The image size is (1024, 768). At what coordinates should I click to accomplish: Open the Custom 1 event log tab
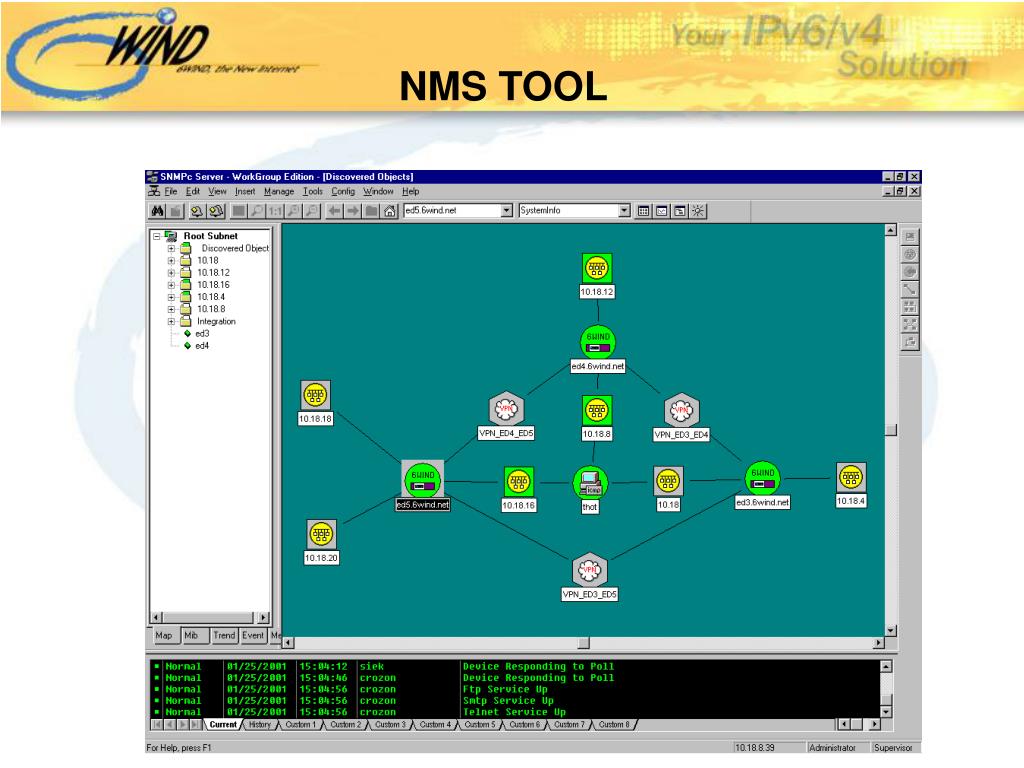[300, 724]
